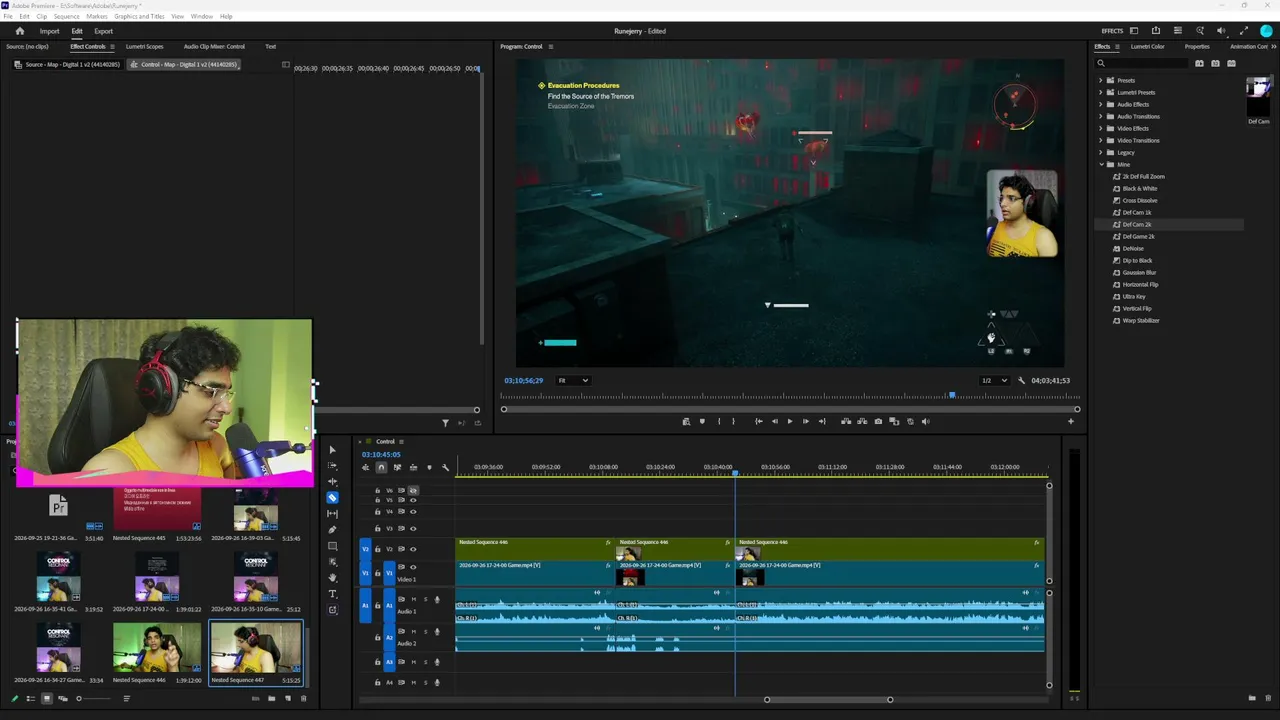Open Program monitor wrench settings
The image size is (1280, 720).
point(1021,380)
